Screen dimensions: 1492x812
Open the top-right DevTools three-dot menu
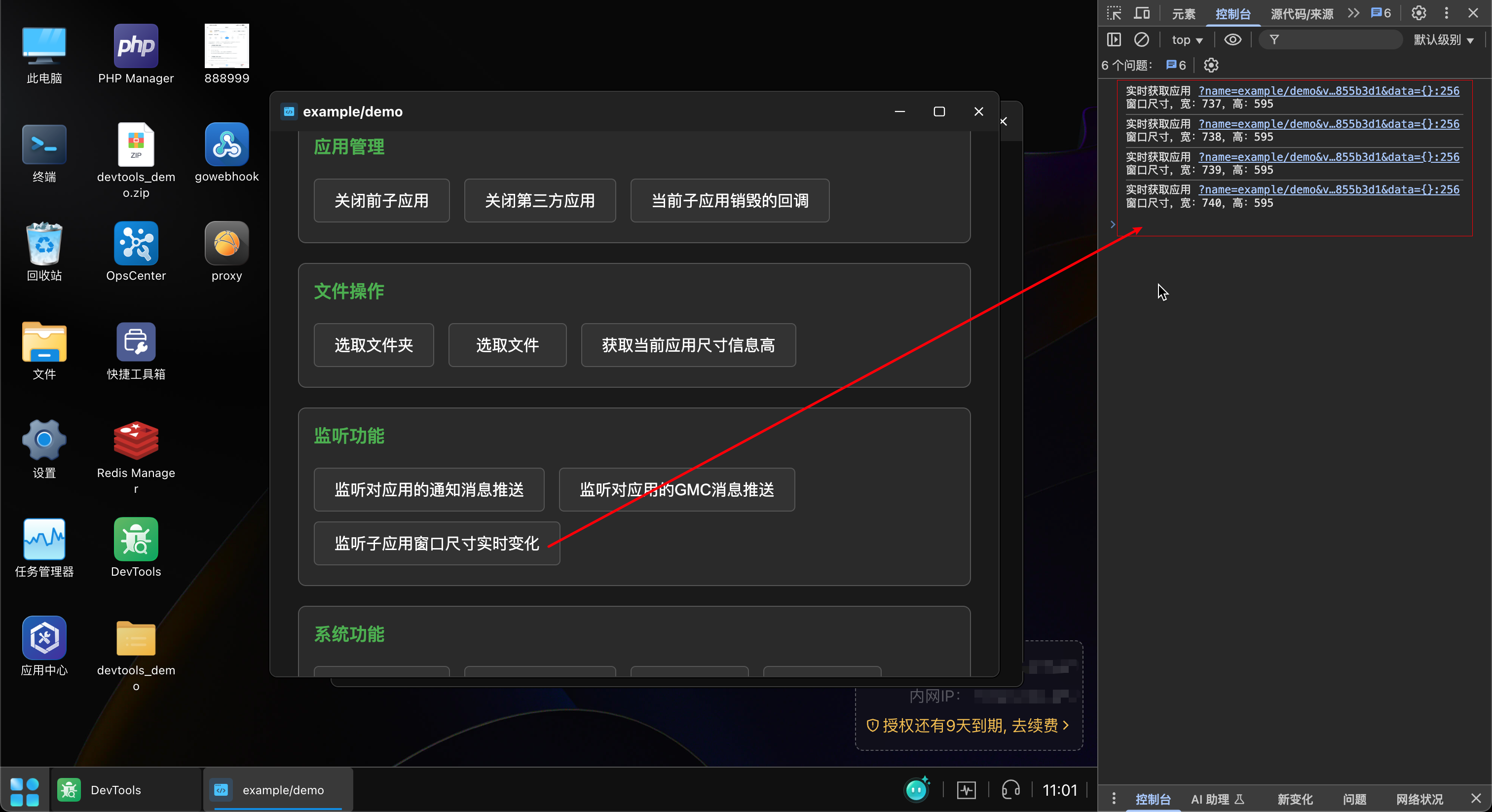[1446, 13]
